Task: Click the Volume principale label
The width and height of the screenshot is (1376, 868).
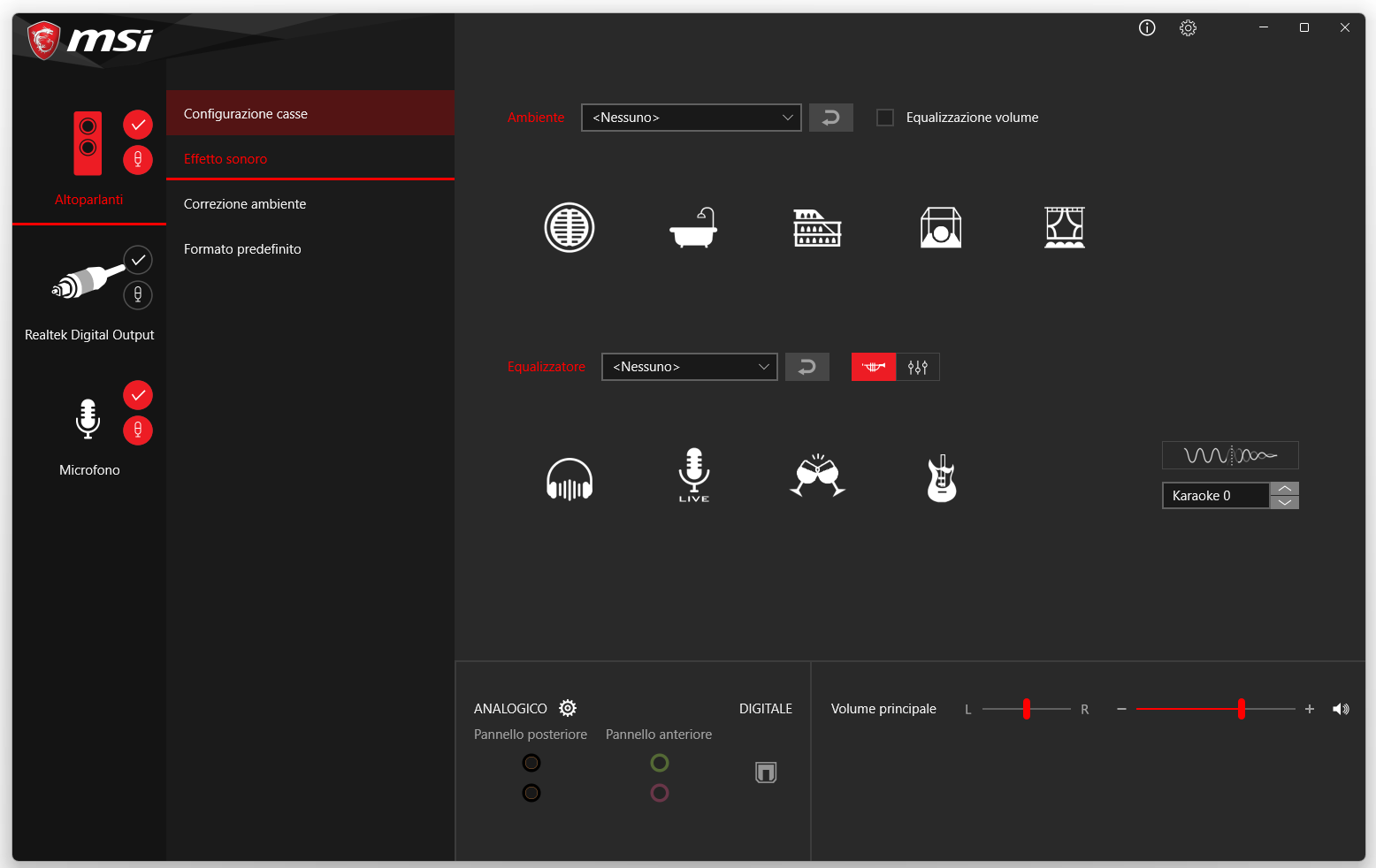Action: click(x=883, y=709)
